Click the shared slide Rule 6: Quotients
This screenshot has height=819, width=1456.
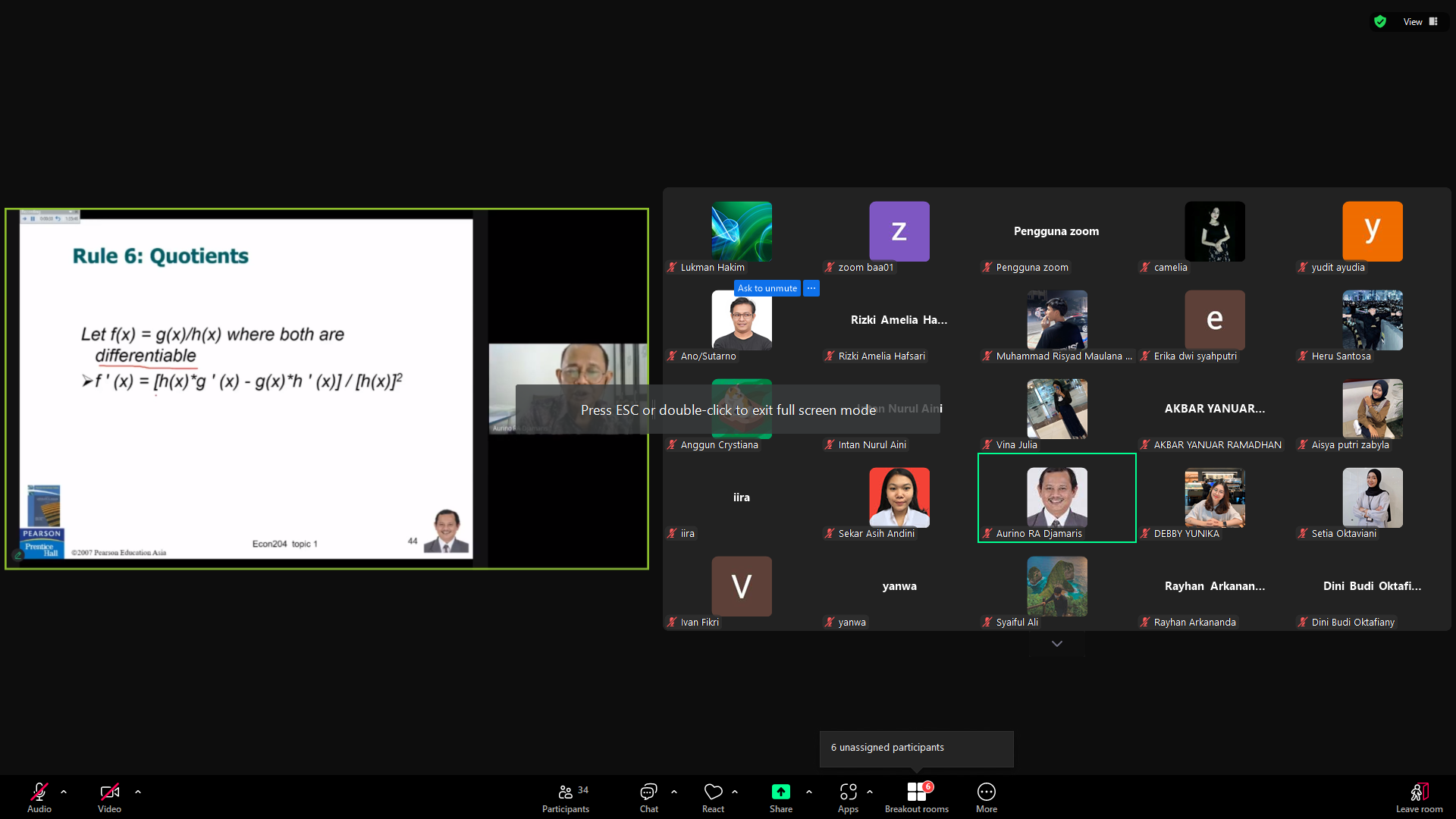pyautogui.click(x=246, y=389)
